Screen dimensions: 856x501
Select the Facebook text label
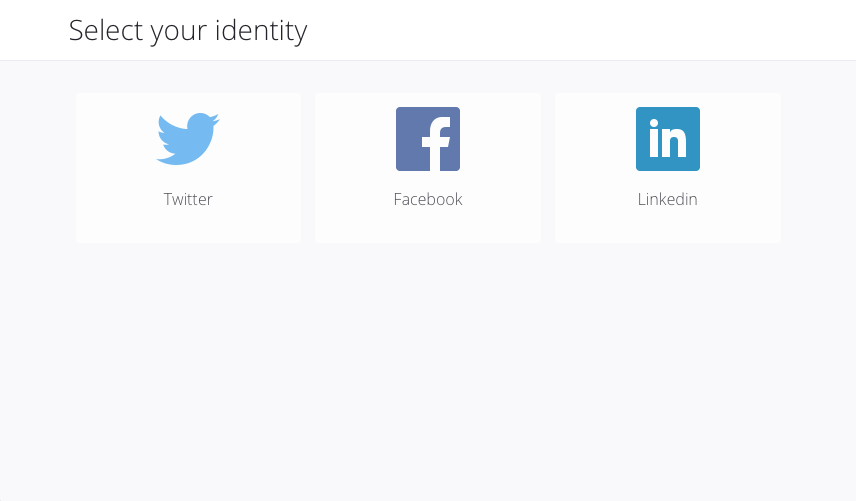tap(428, 199)
